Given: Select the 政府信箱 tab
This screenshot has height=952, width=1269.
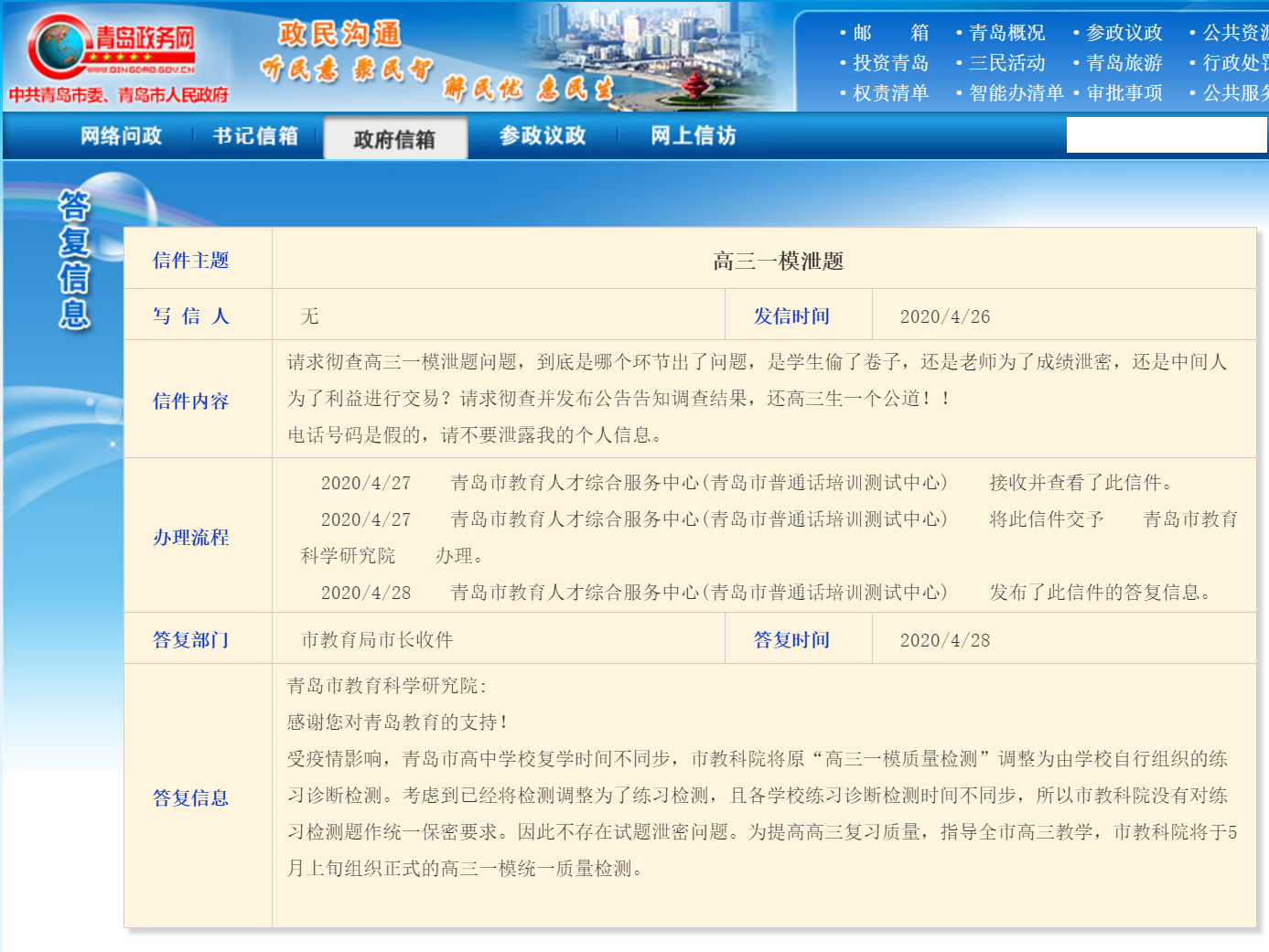Looking at the screenshot, I should click(x=395, y=139).
